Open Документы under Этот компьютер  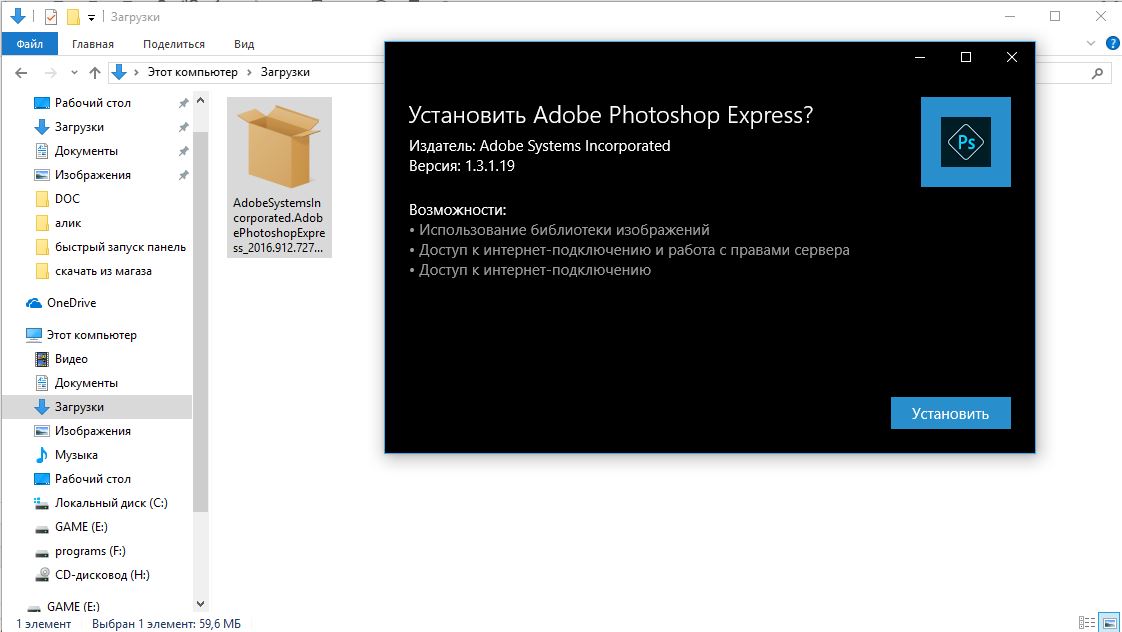click(86, 383)
